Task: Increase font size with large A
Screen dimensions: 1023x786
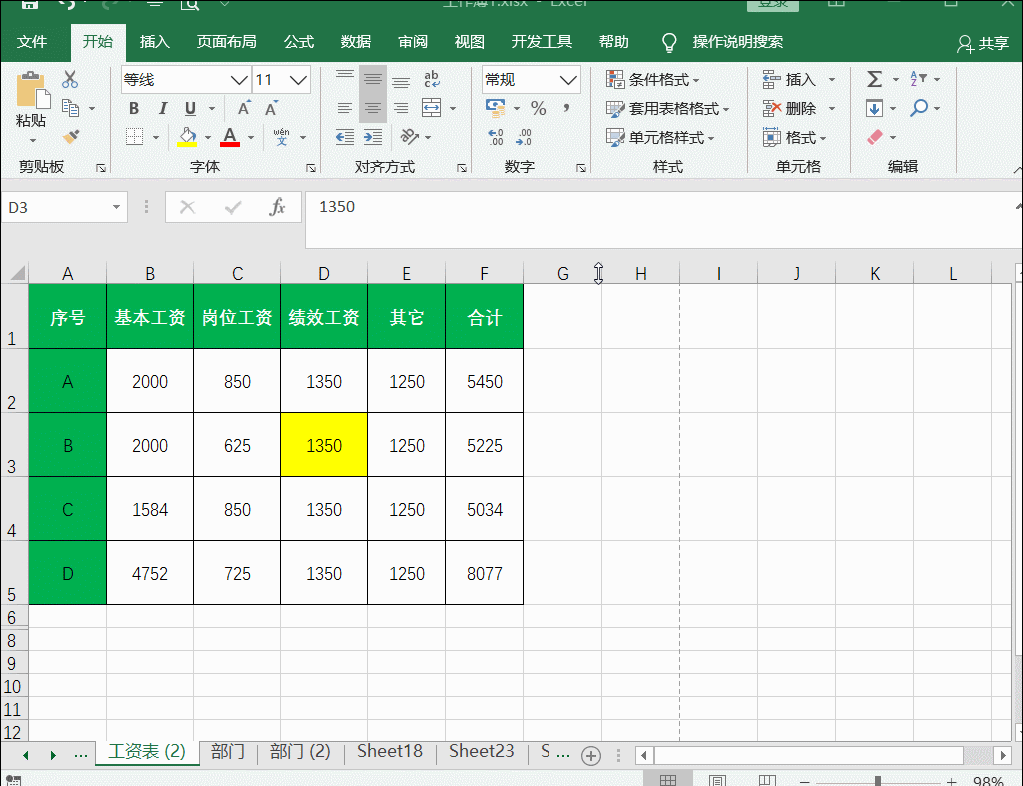Action: click(x=244, y=108)
